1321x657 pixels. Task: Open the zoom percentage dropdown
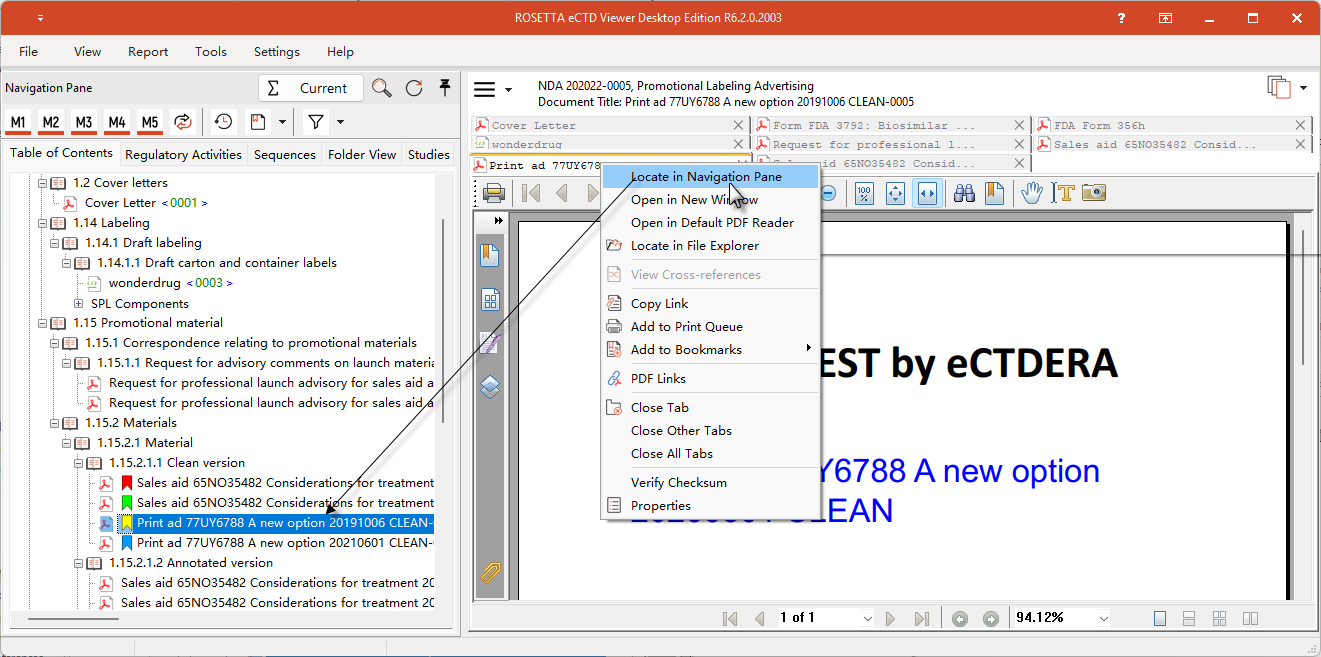pyautogui.click(x=1103, y=618)
